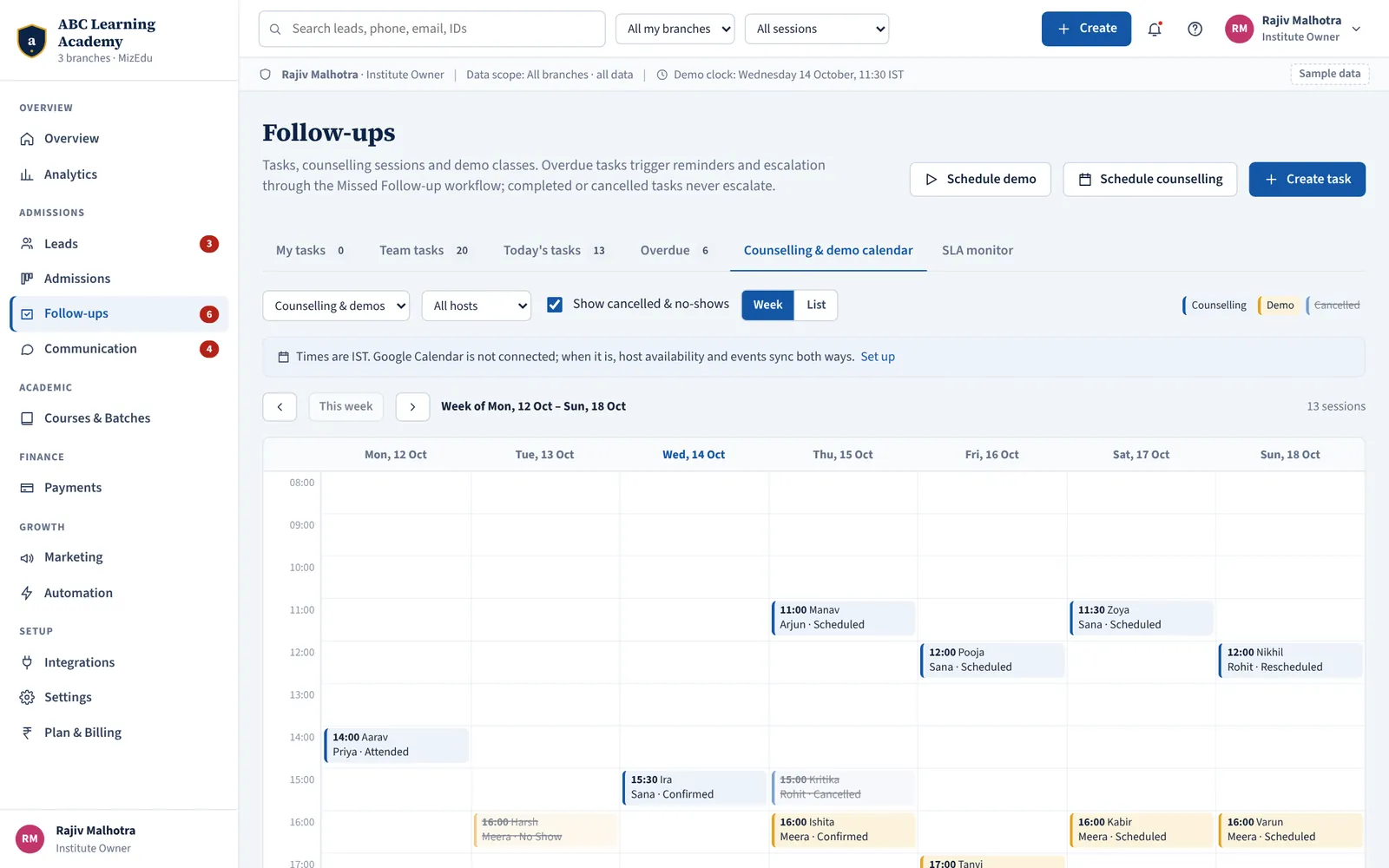Click the Demo legend chip

point(1278,305)
